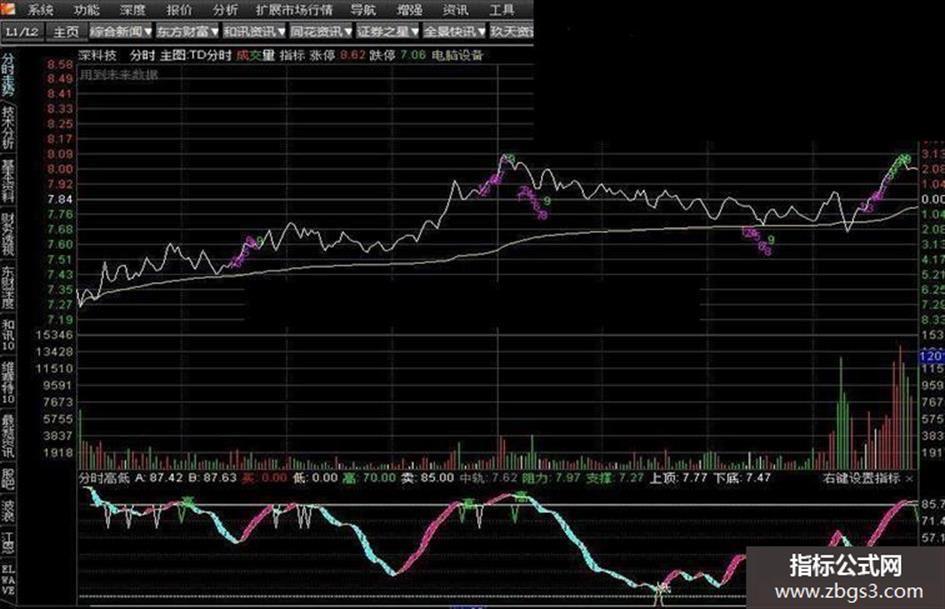This screenshot has height=609, width=945.
Task: Select the 东财深度 sidebar tab
Action: tap(8, 287)
